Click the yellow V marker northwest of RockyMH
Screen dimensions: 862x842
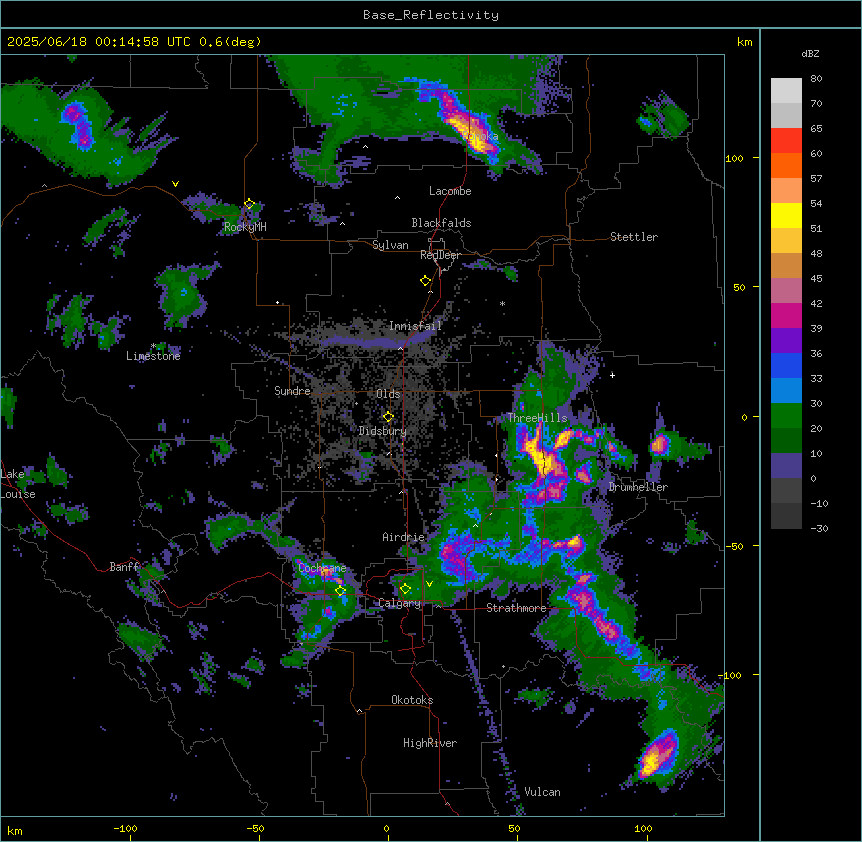click(x=175, y=184)
